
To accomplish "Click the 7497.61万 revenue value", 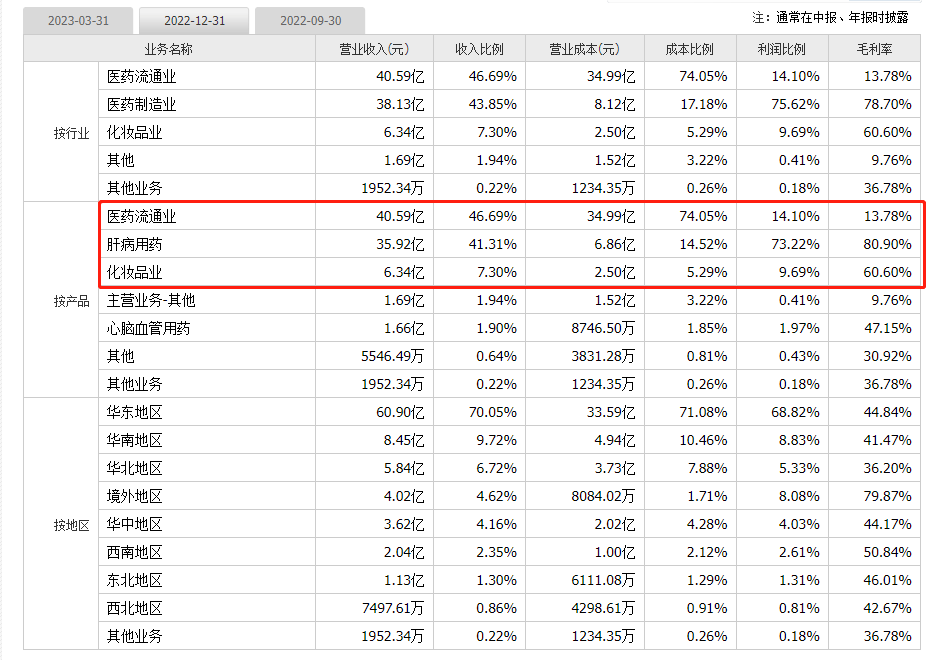I will tap(392, 608).
